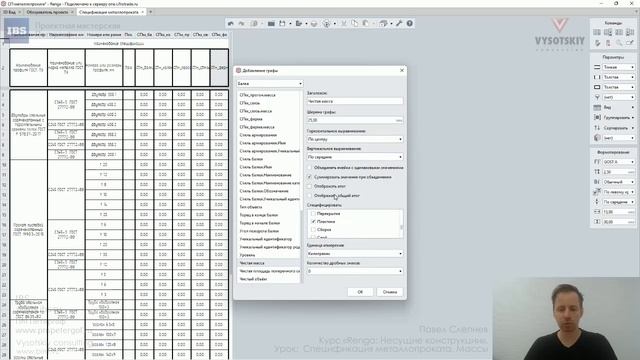Click the Export icon in the toolbar
Image resolution: width=640 pixels, height=360 pixels.
click(x=299, y=24)
